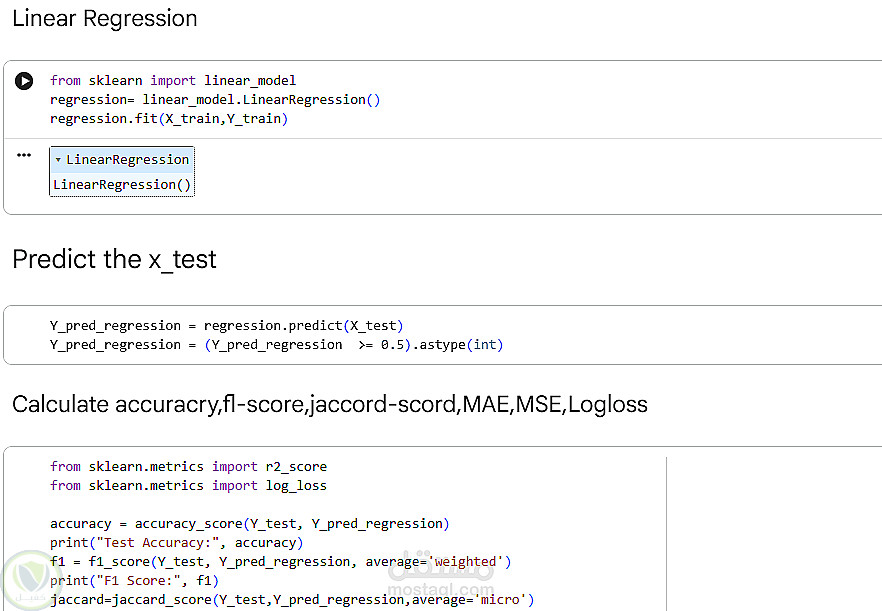Click the "from sklearn import linear_model" line
Screen dimensions: 882x611
(173, 80)
